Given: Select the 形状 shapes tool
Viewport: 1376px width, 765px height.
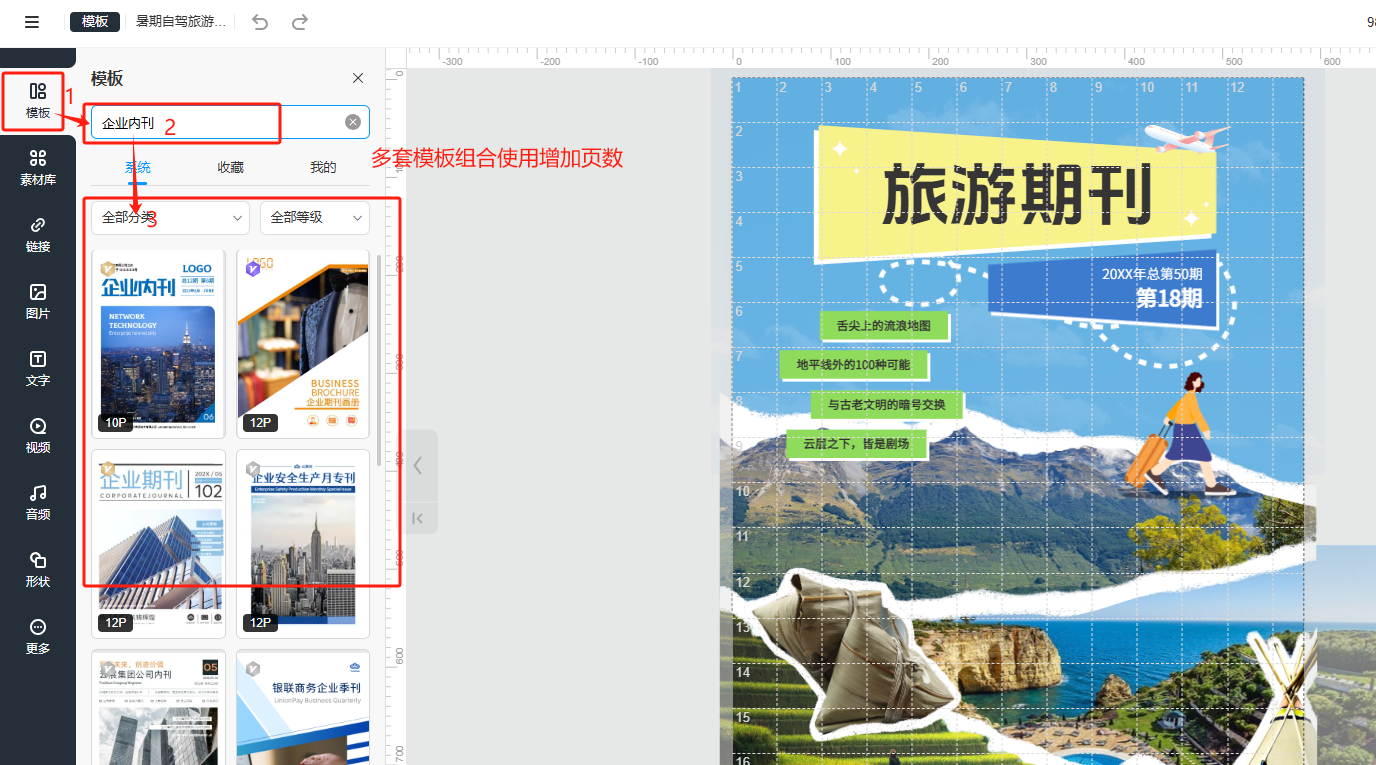Looking at the screenshot, I should pyautogui.click(x=38, y=569).
